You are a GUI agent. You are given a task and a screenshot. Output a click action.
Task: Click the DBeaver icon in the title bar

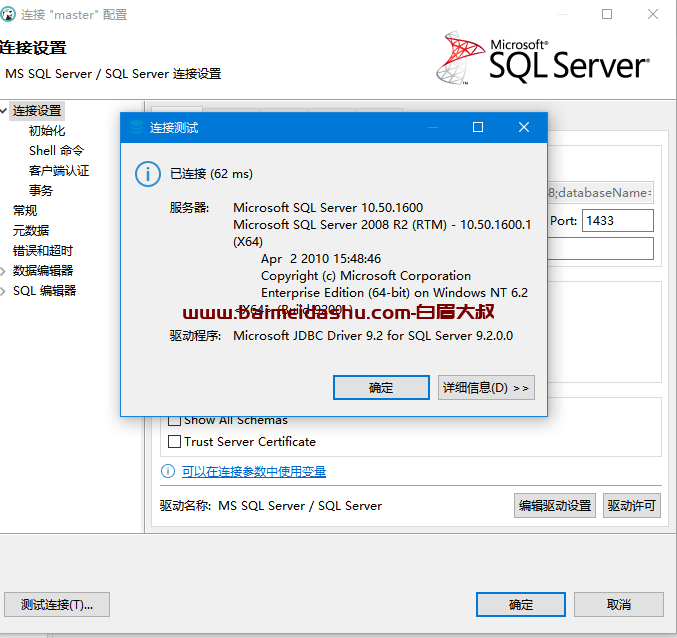pyautogui.click(x=11, y=15)
